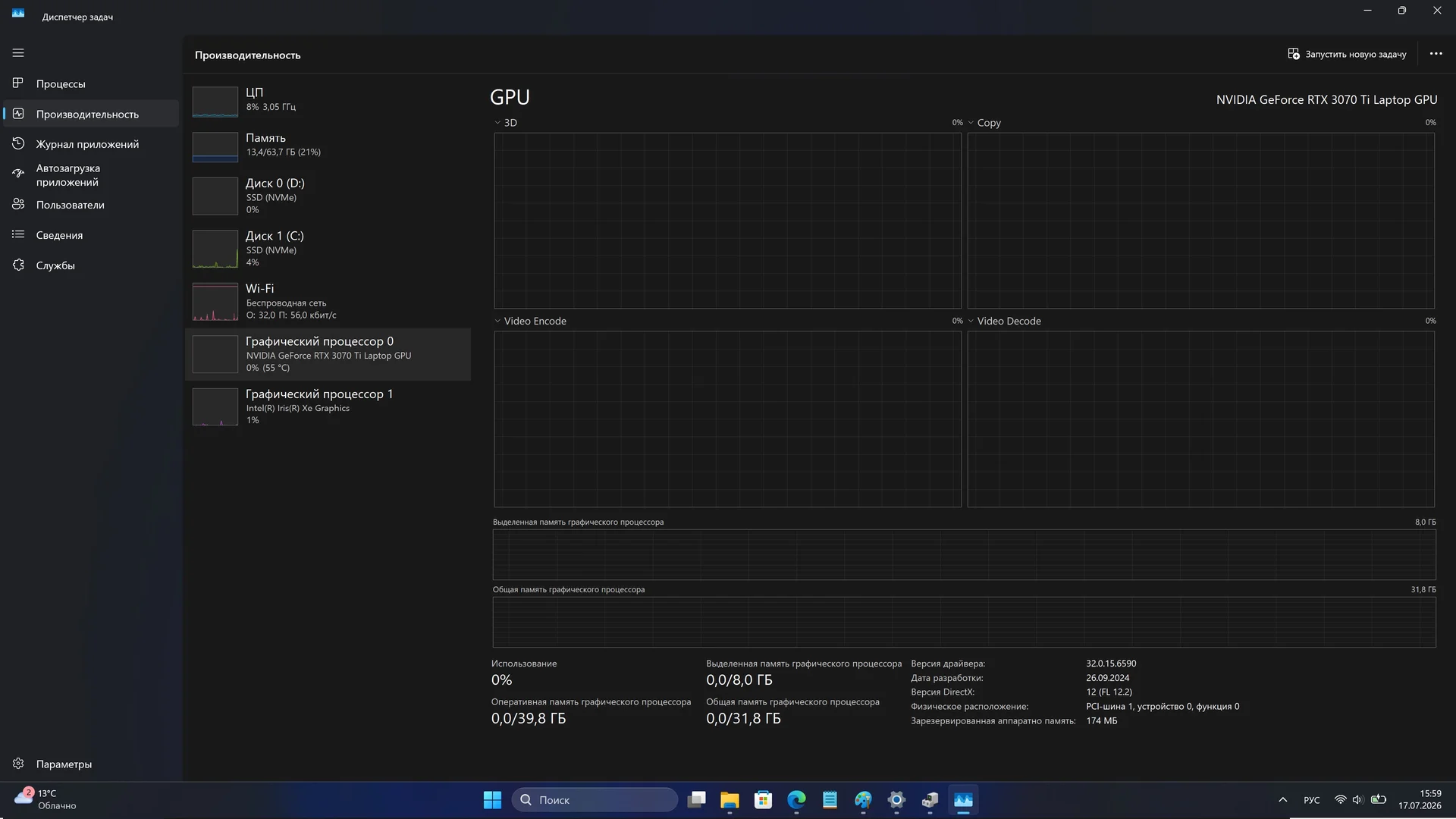Open the Settings gear on the taskbar
Screen dimensions: 1456x819
coord(896,800)
